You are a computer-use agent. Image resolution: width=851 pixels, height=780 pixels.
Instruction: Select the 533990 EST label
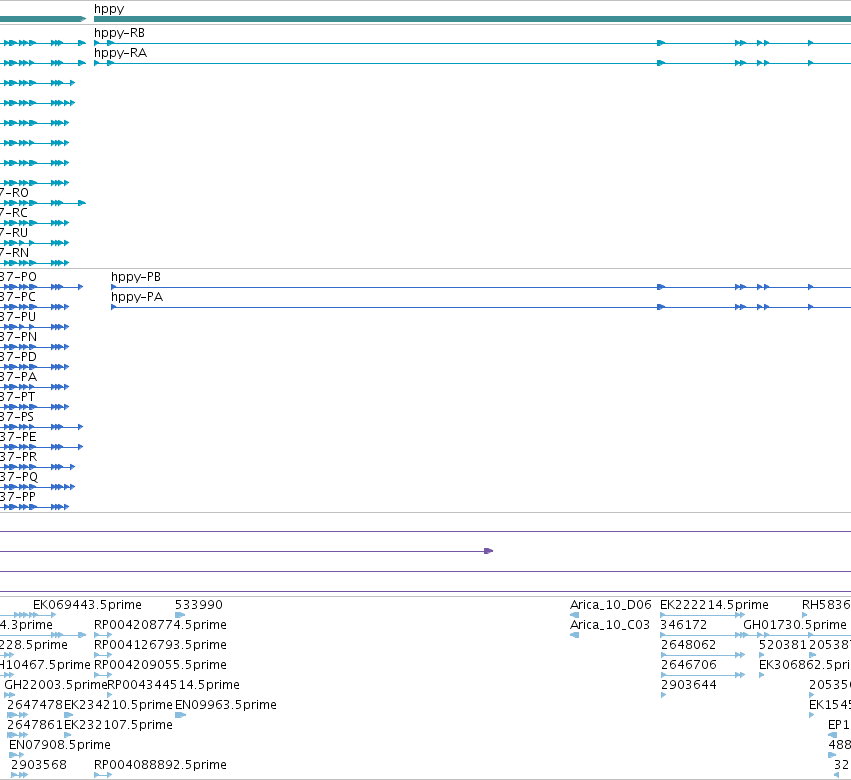[x=199, y=605]
